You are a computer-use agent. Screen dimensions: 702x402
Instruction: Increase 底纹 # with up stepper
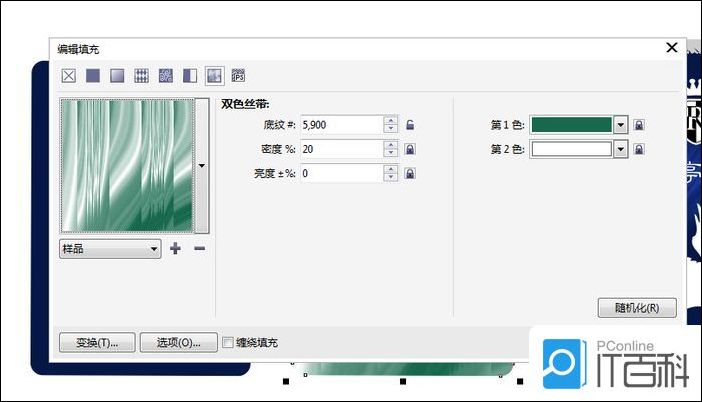click(391, 120)
